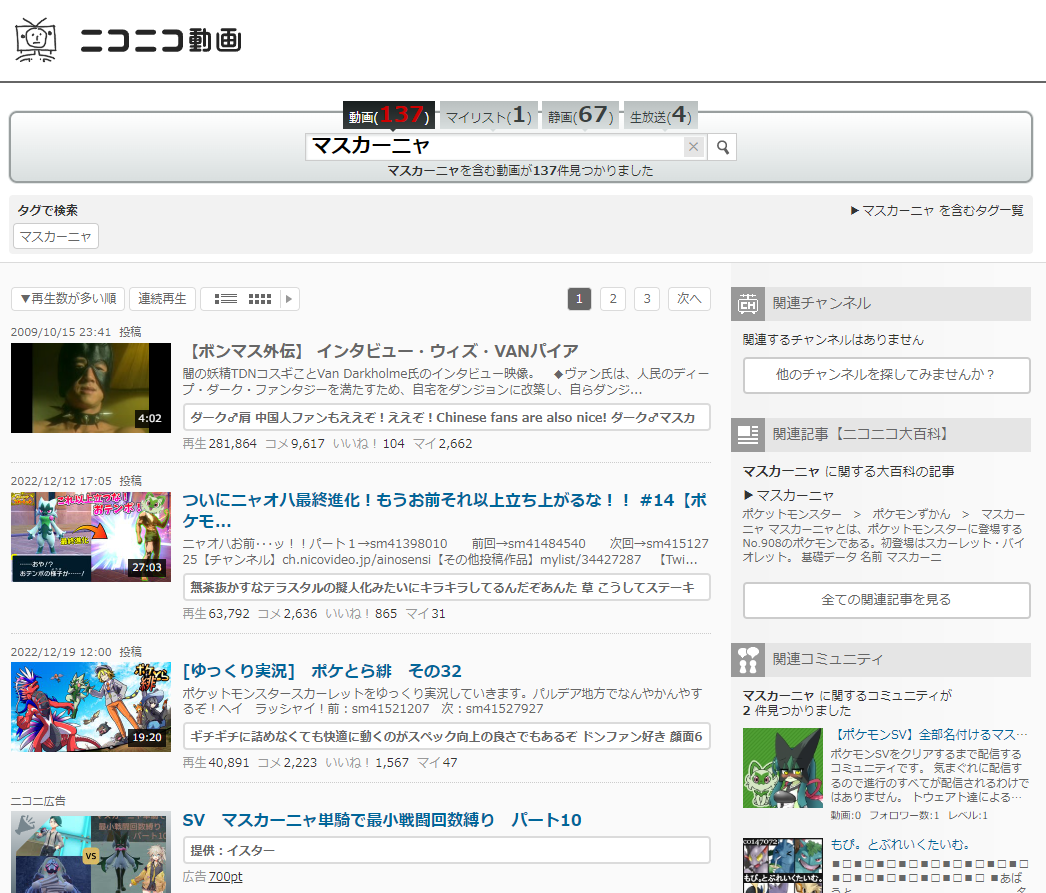
Task: Click the date 2022/12/12 17:05 投稿
Action: click(x=76, y=481)
